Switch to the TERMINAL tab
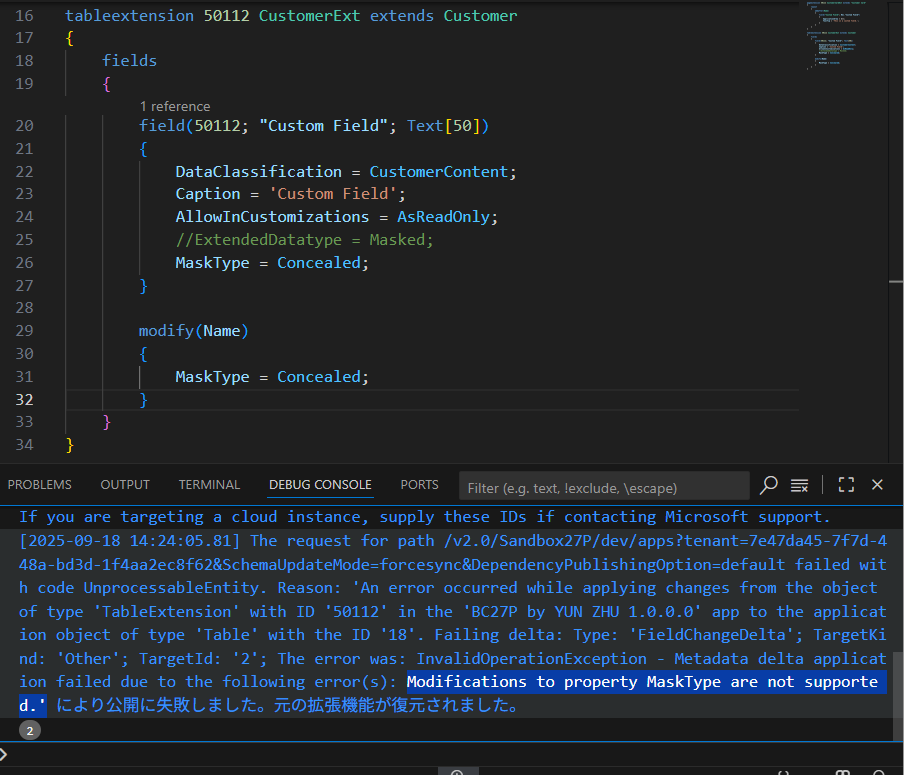This screenshot has height=775, width=904. click(x=209, y=485)
